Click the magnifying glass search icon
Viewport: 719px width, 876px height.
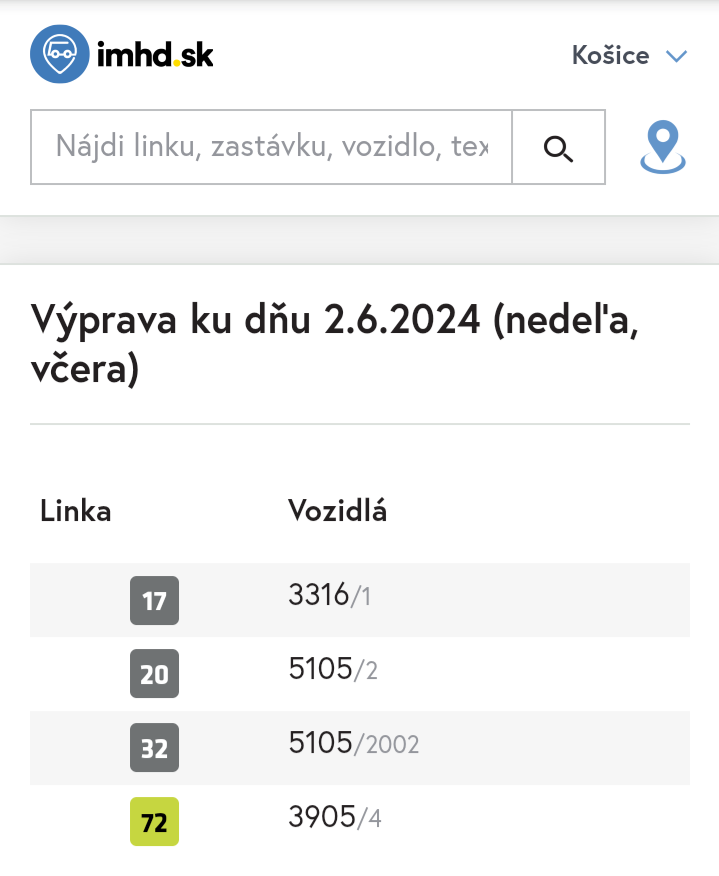(x=558, y=148)
